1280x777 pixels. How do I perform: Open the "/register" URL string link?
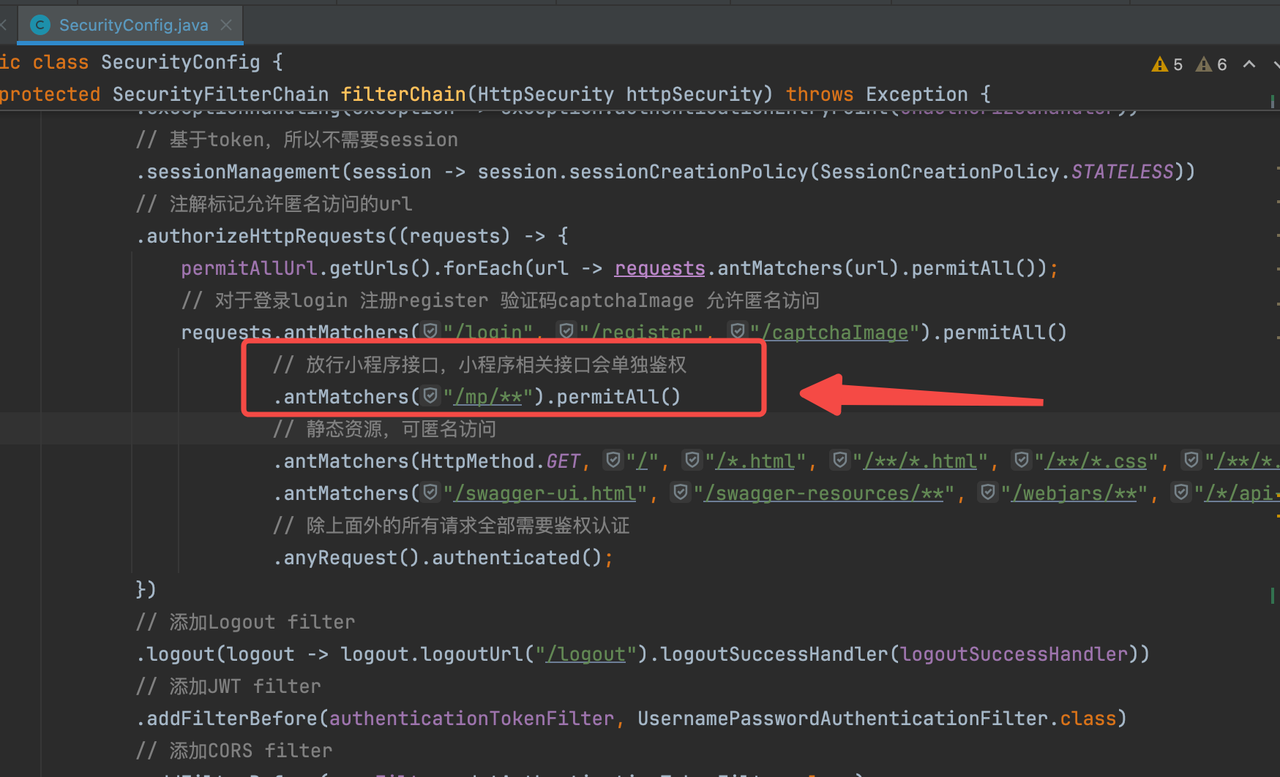pos(641,332)
